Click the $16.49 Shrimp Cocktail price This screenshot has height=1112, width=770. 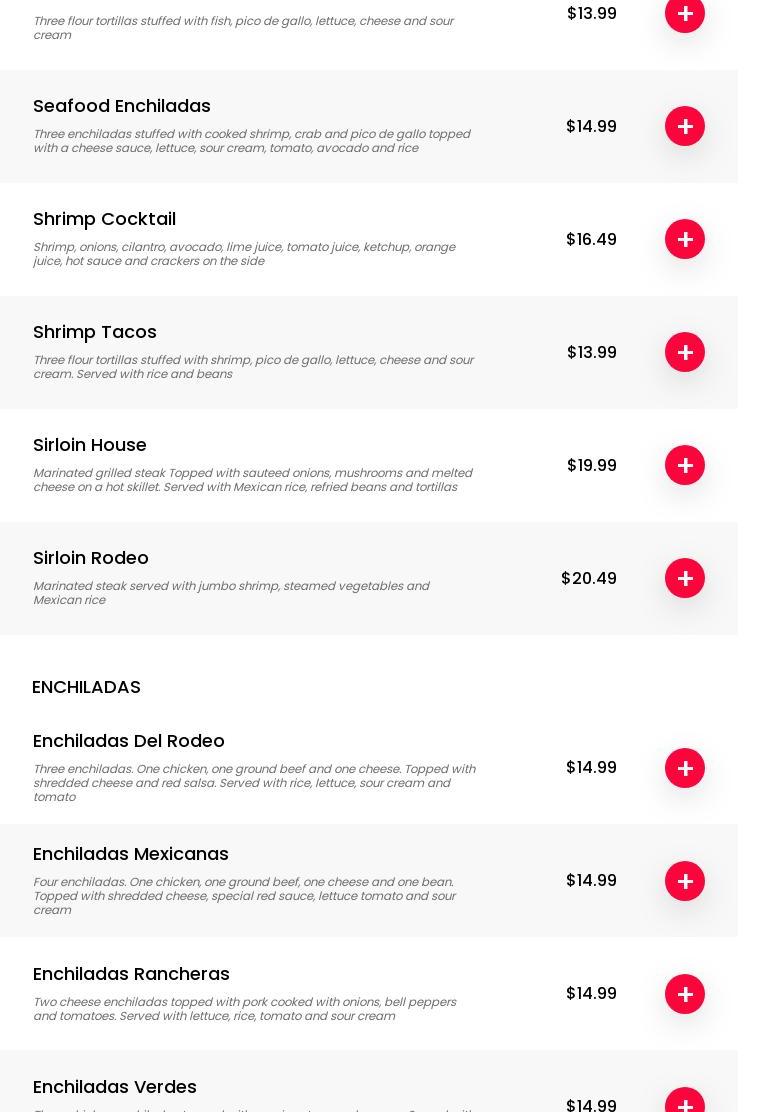pyautogui.click(x=591, y=239)
